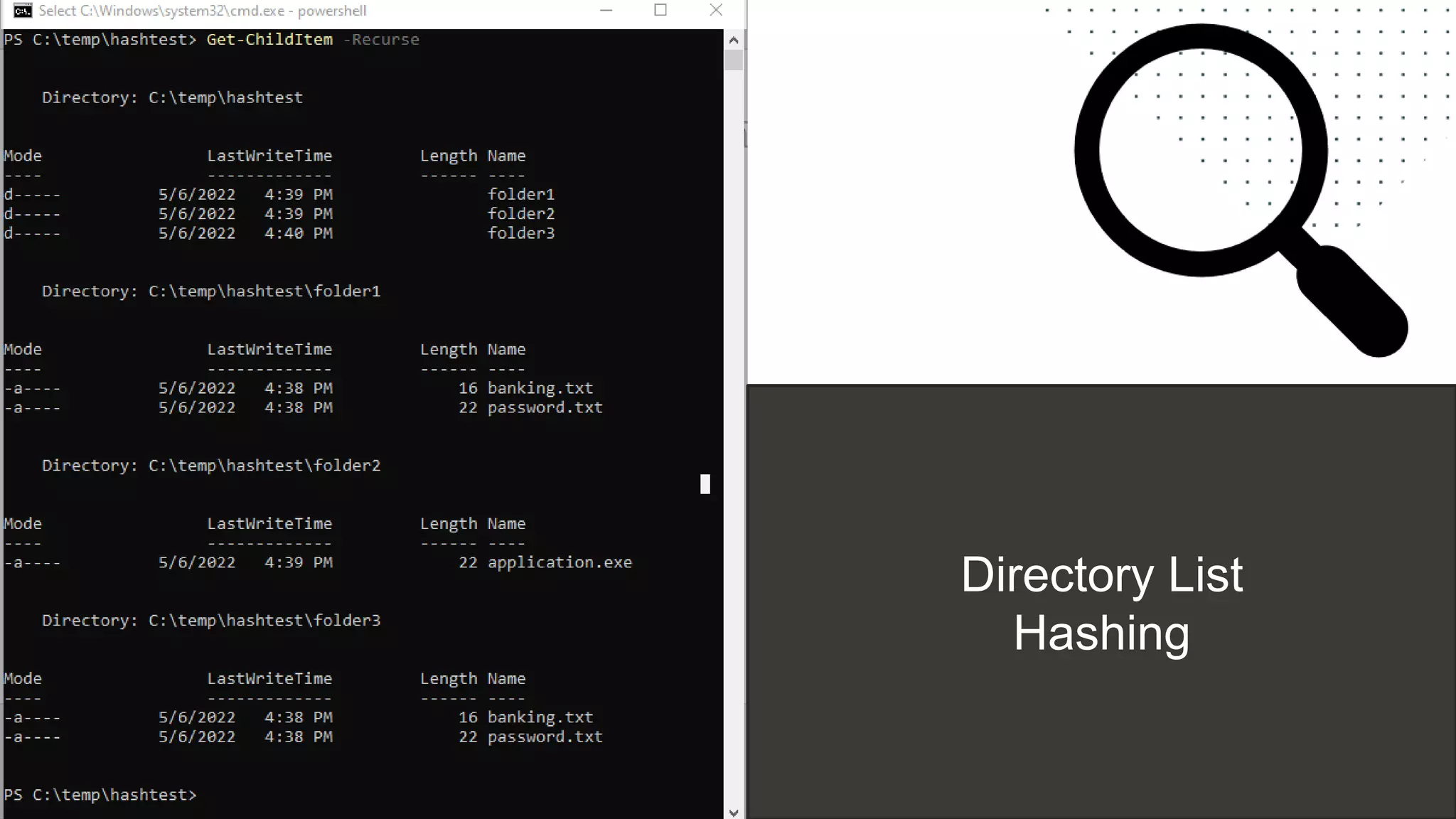The height and width of the screenshot is (819, 1456).
Task: Click password.txt under folder3 listing
Action: pyautogui.click(x=545, y=737)
